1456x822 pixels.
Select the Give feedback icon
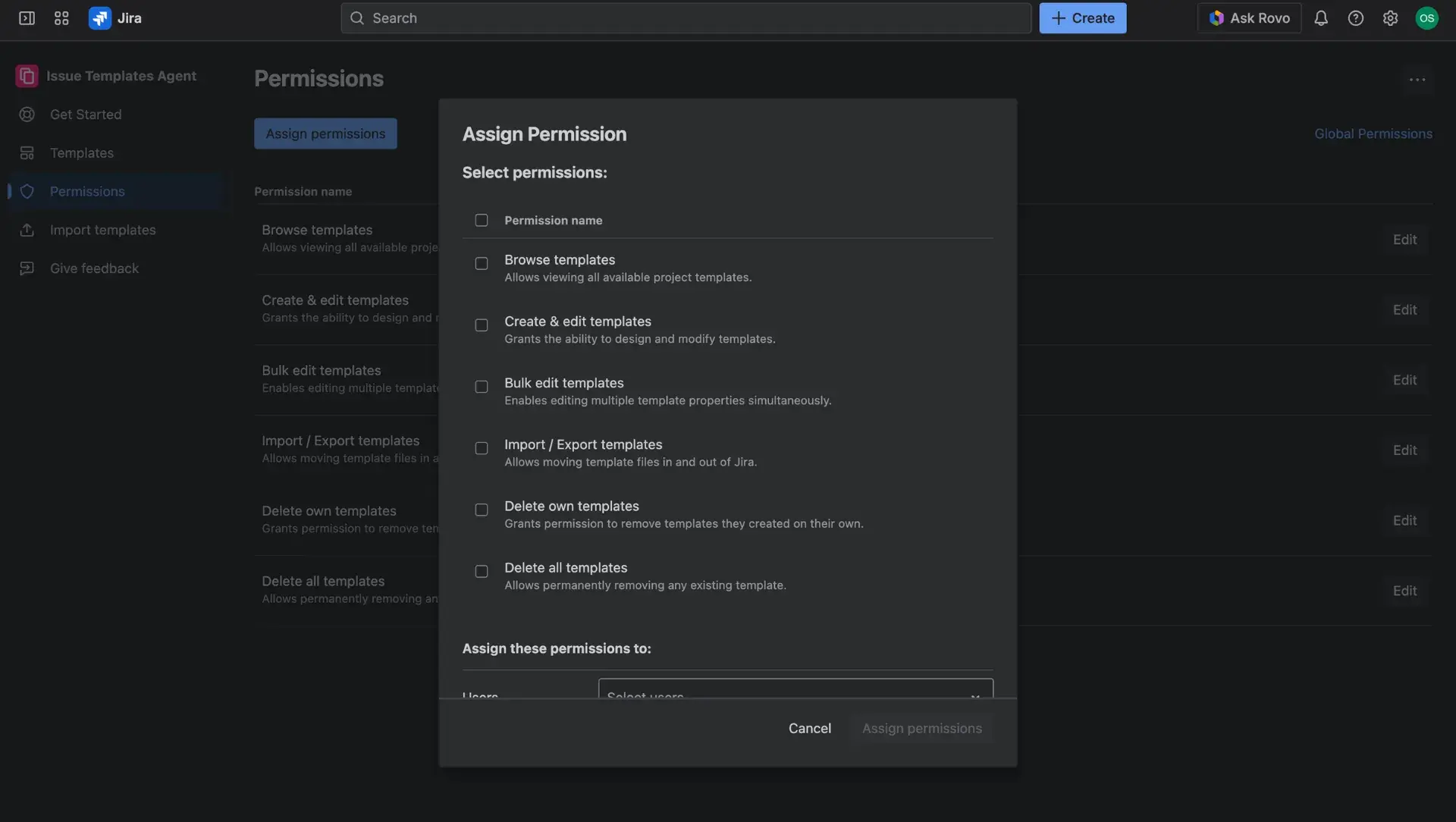click(x=27, y=268)
